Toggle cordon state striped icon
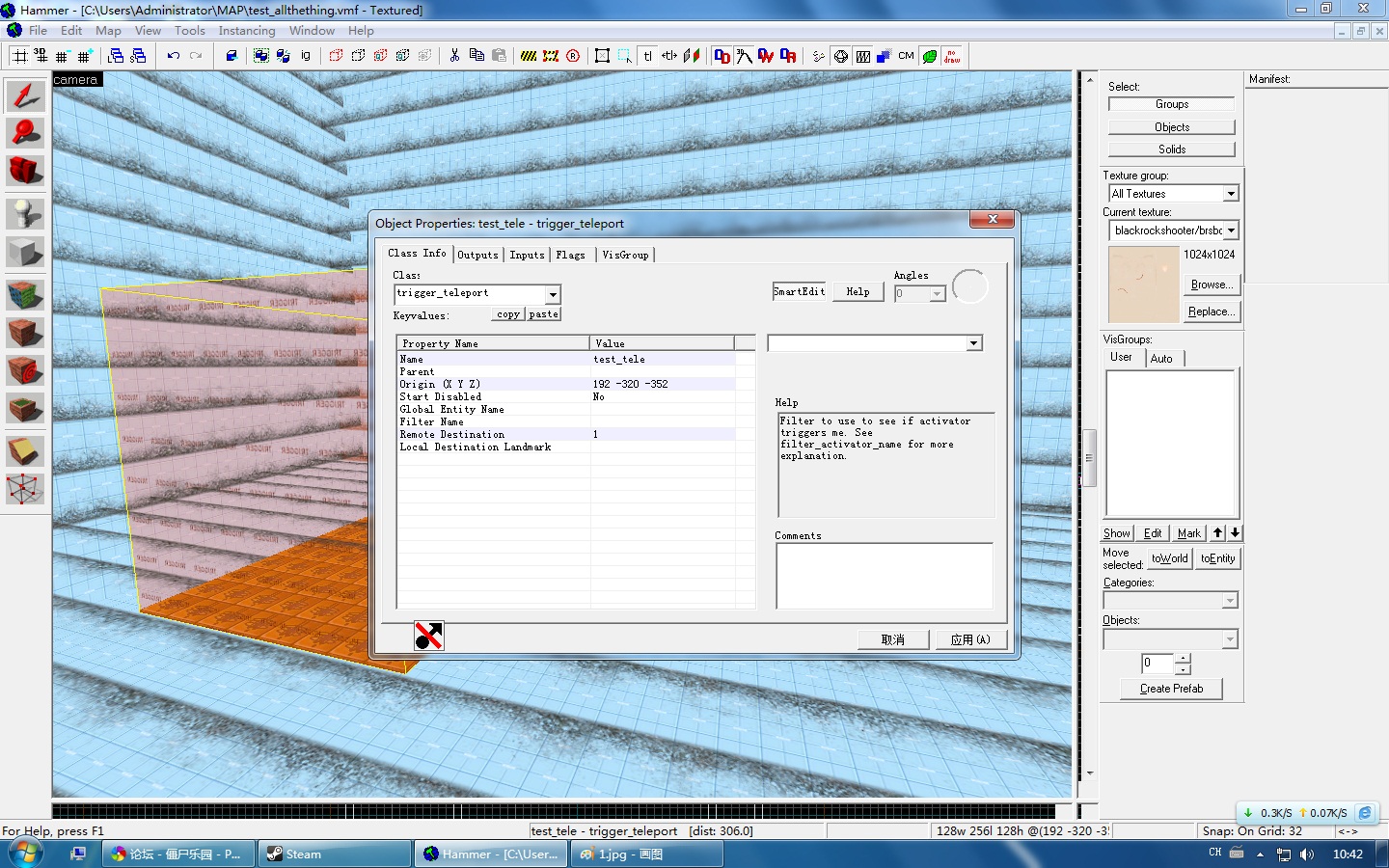 pyautogui.click(x=529, y=56)
